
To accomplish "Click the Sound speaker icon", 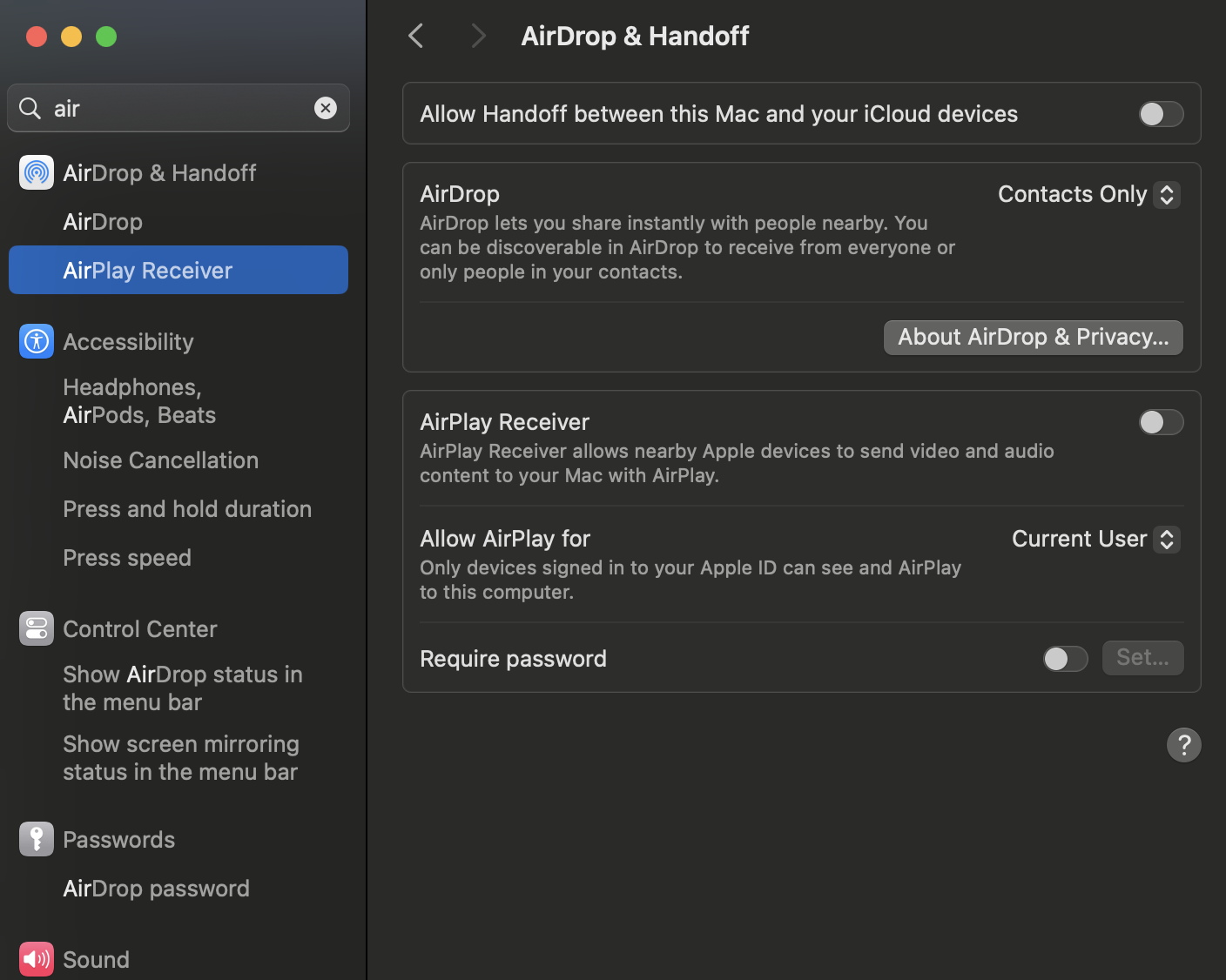I will click(37, 959).
